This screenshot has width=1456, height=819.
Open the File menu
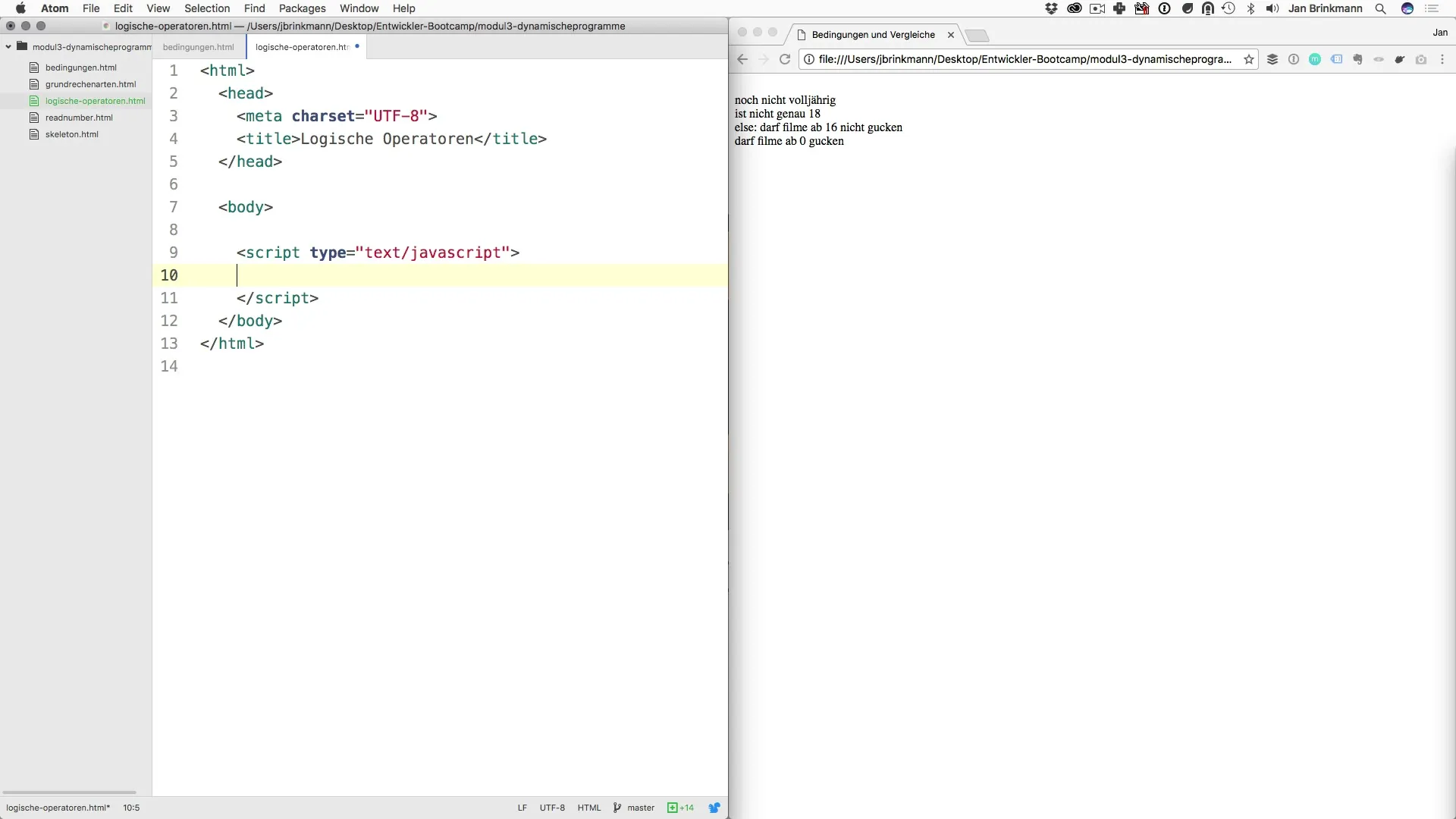[91, 8]
